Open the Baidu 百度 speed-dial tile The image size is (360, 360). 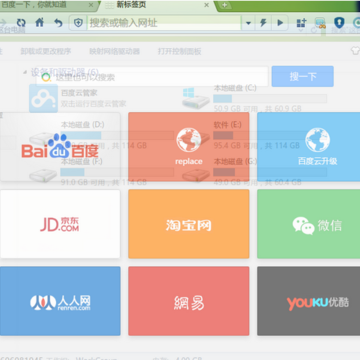pyautogui.click(x=60, y=147)
